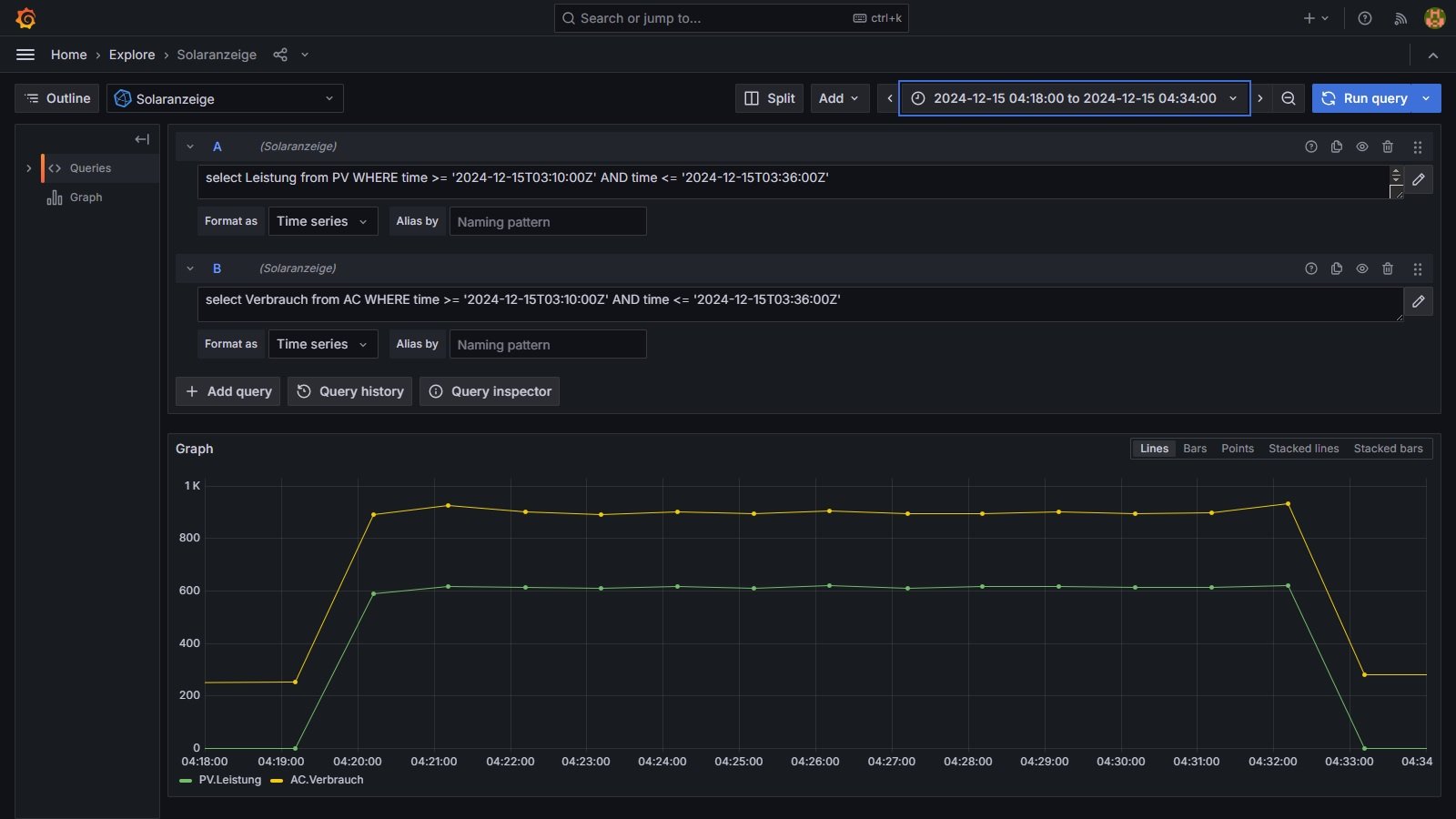Viewport: 1456px width, 819px height.
Task: Select Graph in the outline sidebar
Action: point(86,197)
